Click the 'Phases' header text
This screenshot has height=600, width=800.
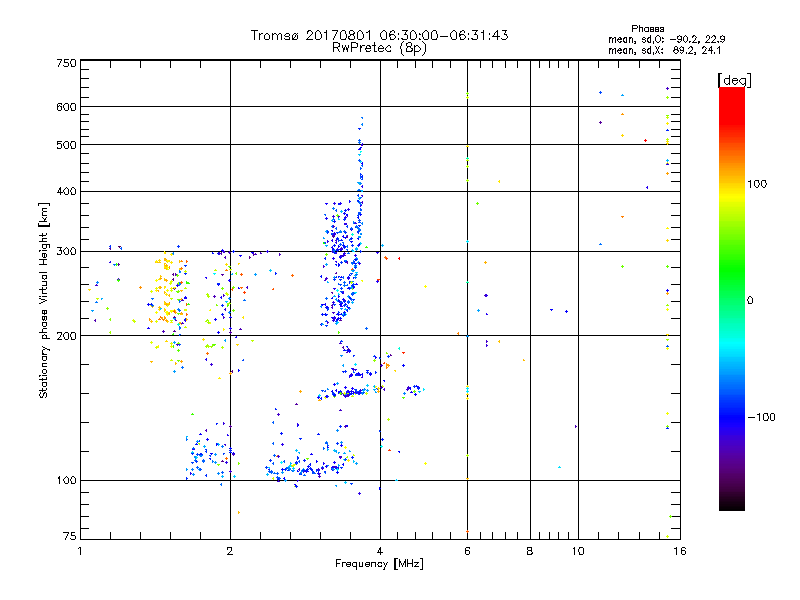[647, 29]
